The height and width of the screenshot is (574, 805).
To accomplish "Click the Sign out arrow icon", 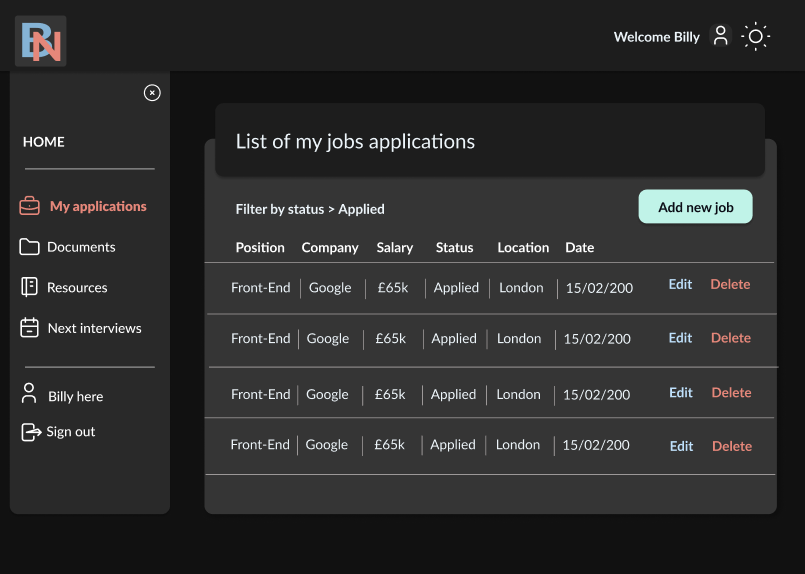I will [30, 432].
